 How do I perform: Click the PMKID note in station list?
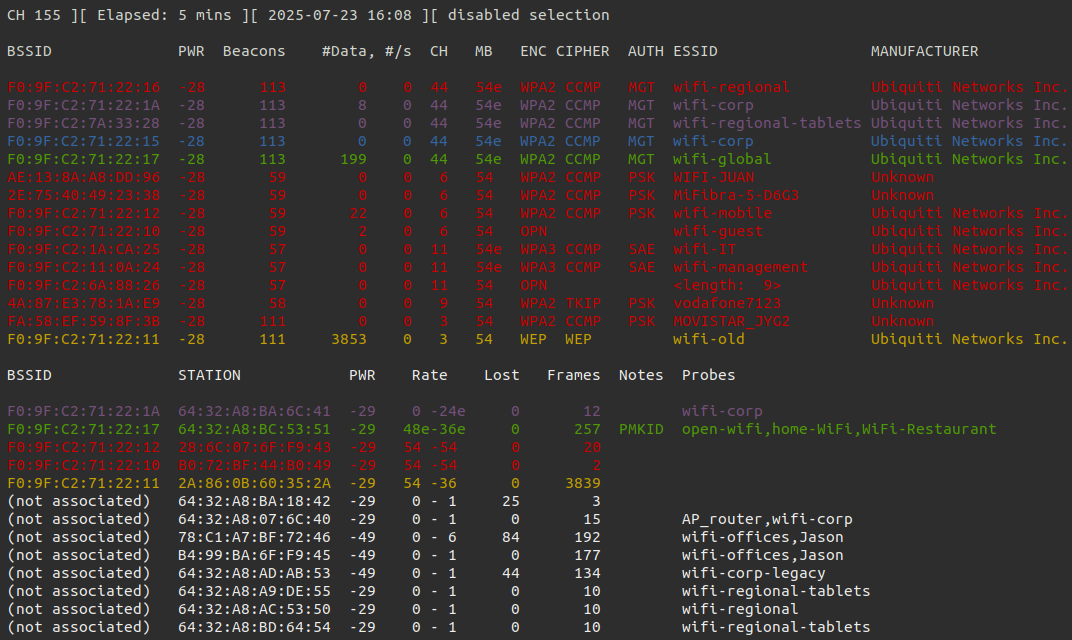[x=641, y=429]
